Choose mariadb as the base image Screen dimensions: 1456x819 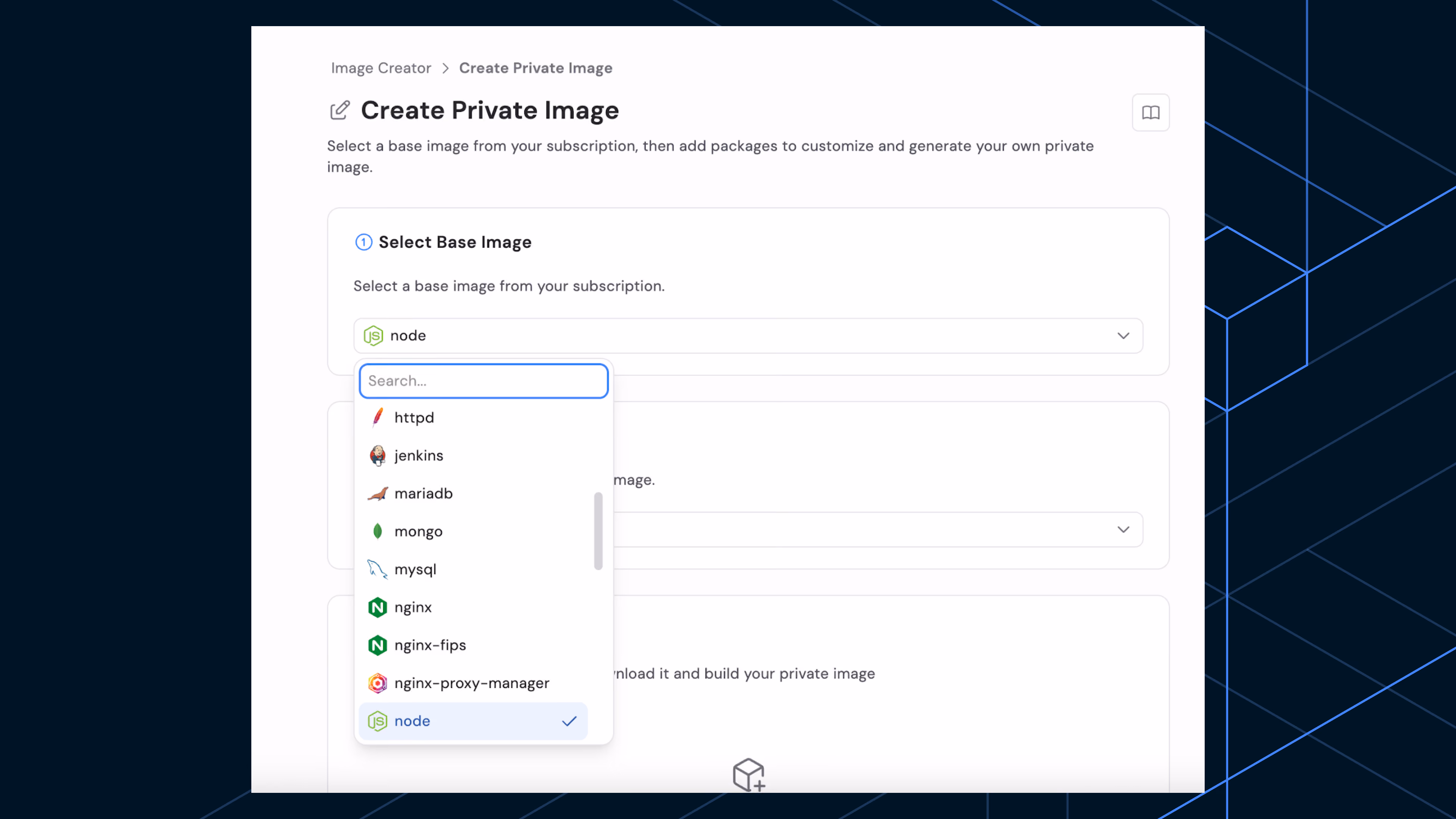(x=473, y=493)
